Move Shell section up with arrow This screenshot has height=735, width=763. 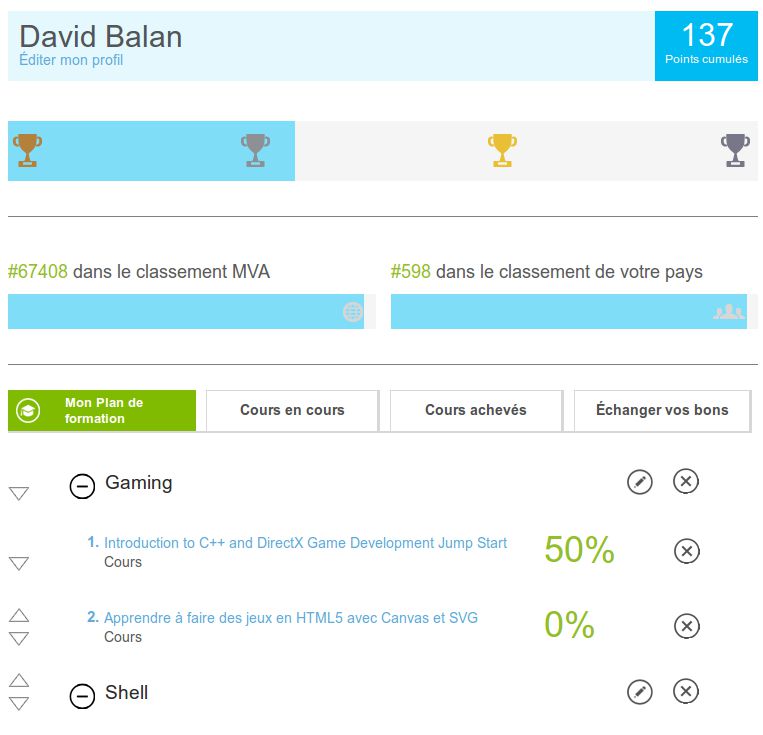19,680
